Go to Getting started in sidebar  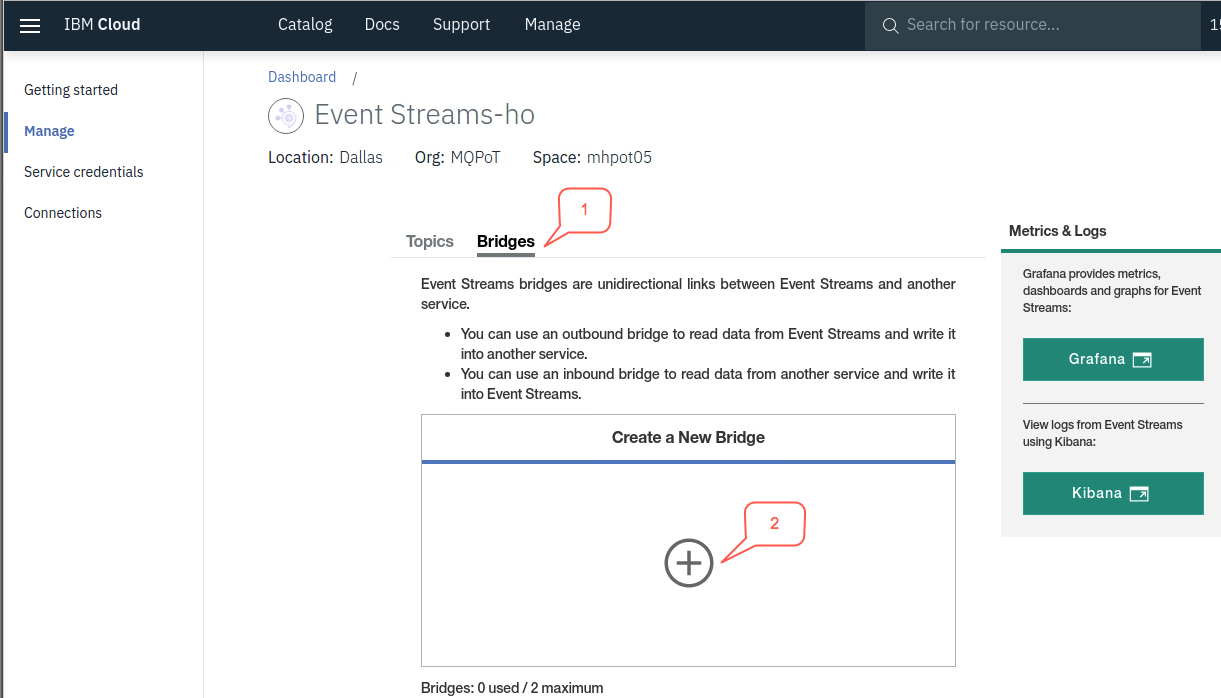point(71,90)
